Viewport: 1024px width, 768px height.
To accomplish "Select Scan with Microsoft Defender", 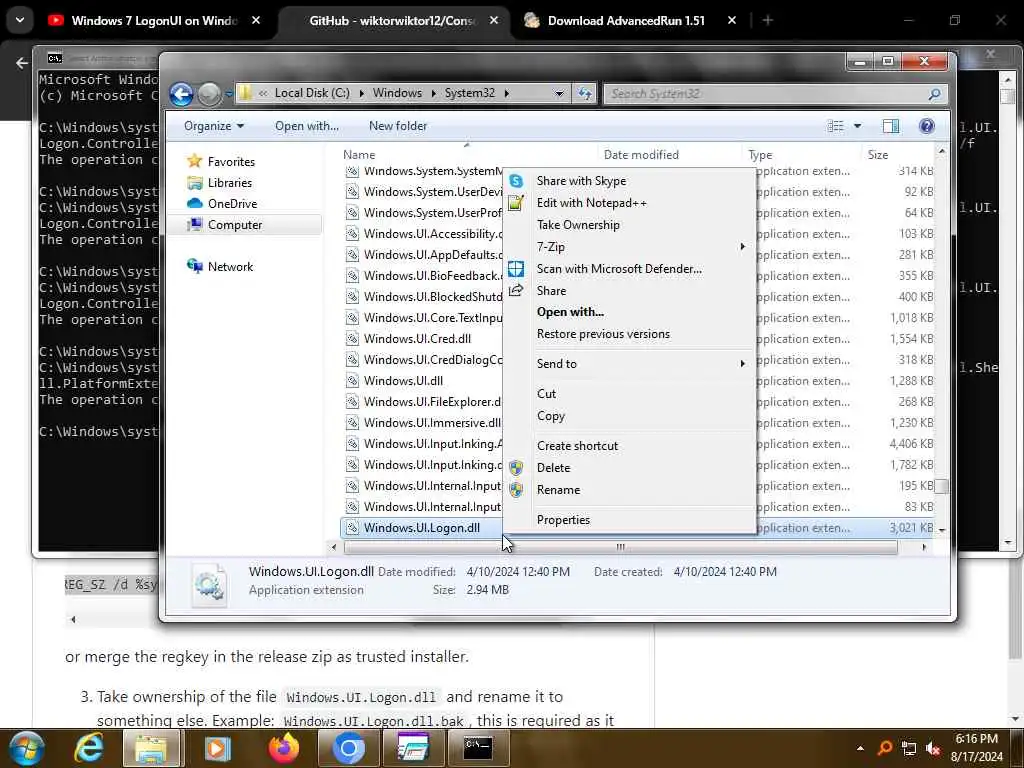I will coord(619,269).
